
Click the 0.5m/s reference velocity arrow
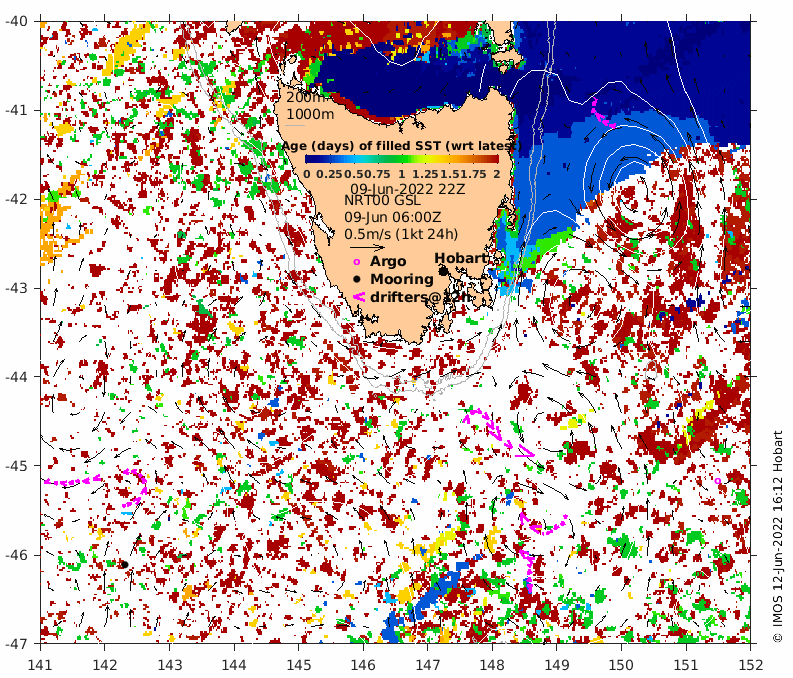point(367,248)
